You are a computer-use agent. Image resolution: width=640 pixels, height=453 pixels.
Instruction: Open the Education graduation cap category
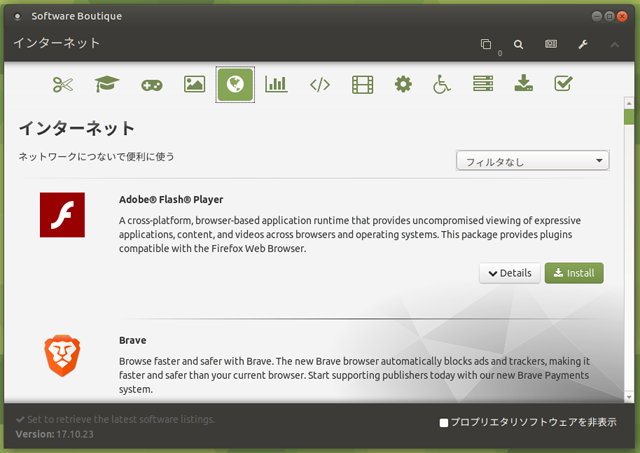coord(107,84)
